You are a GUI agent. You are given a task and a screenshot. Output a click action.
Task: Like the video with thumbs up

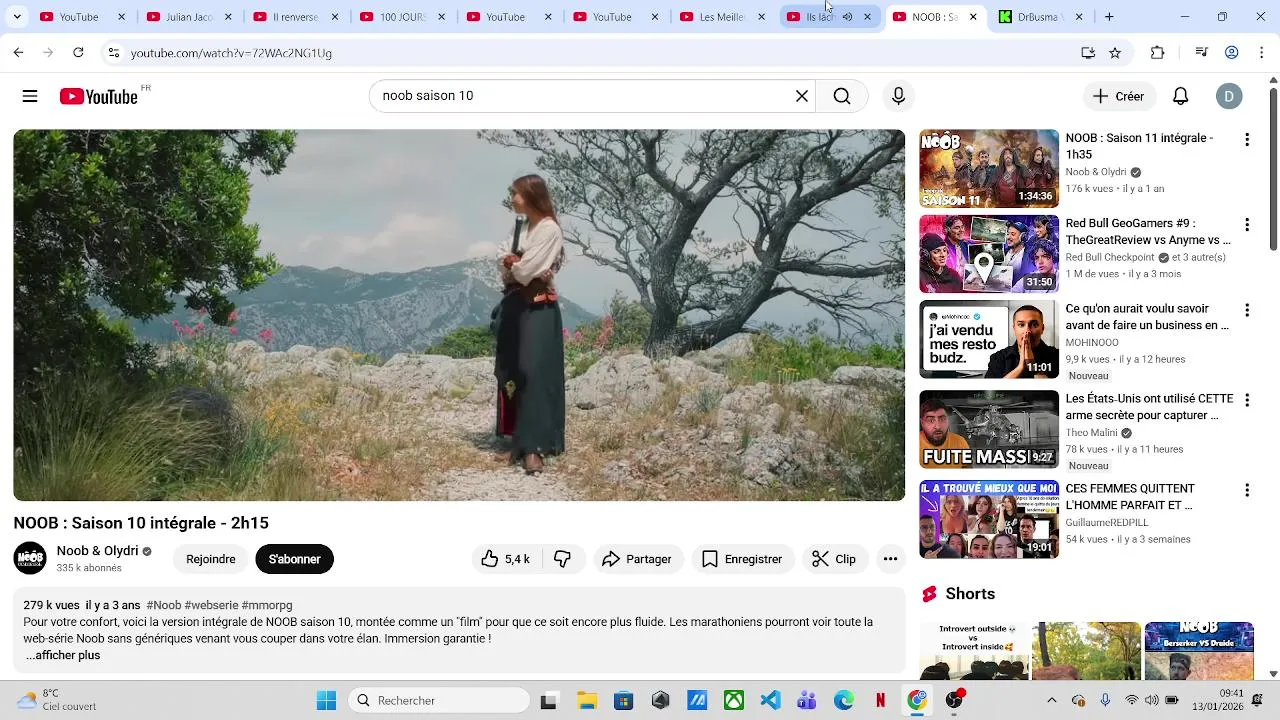pos(505,559)
